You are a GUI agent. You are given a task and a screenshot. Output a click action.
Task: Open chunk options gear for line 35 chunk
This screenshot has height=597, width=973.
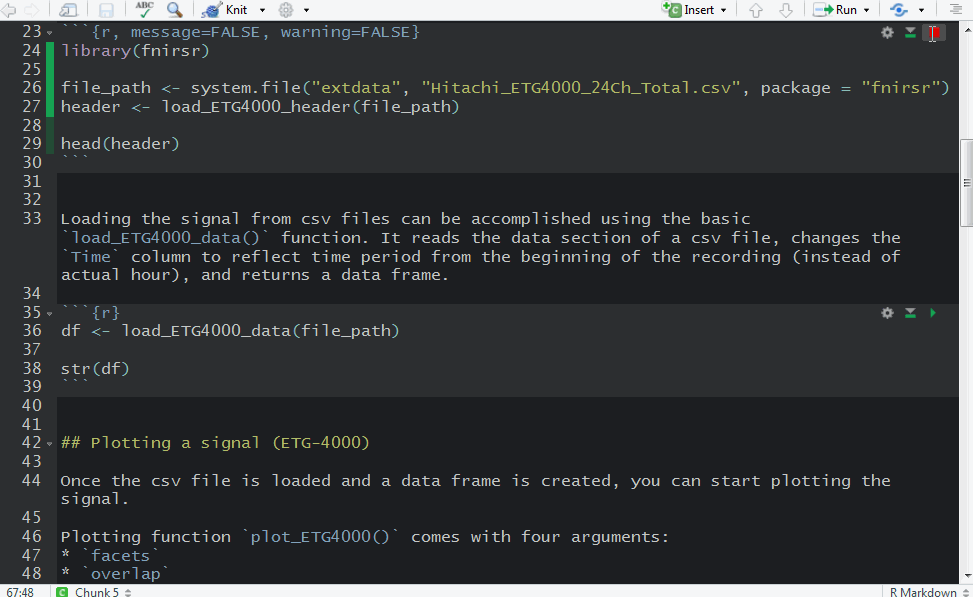887,313
